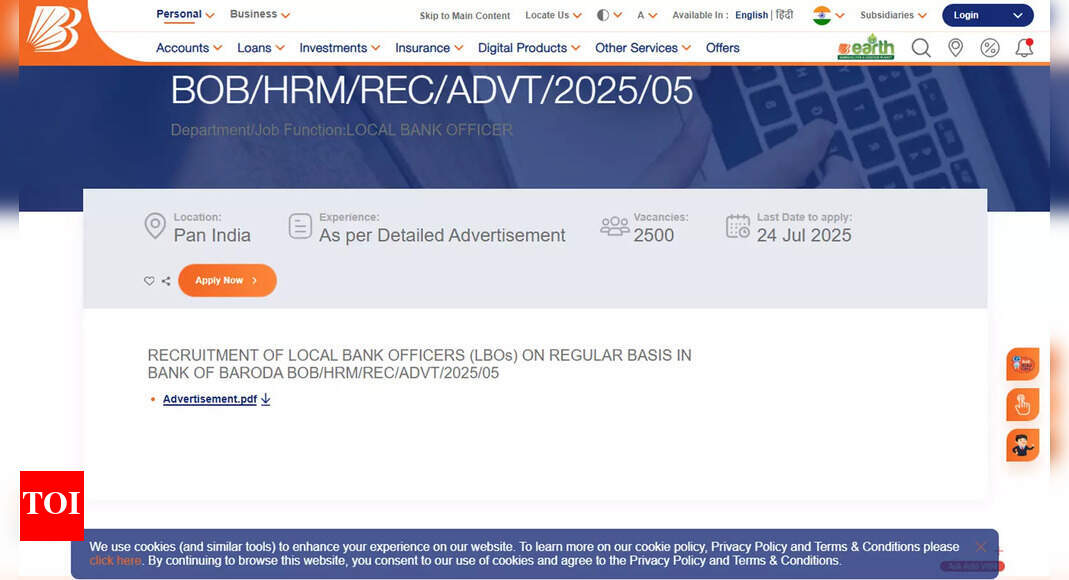Image resolution: width=1069 pixels, height=580 pixels.
Task: Open the tap-hand floating side button
Action: pos(1023,405)
